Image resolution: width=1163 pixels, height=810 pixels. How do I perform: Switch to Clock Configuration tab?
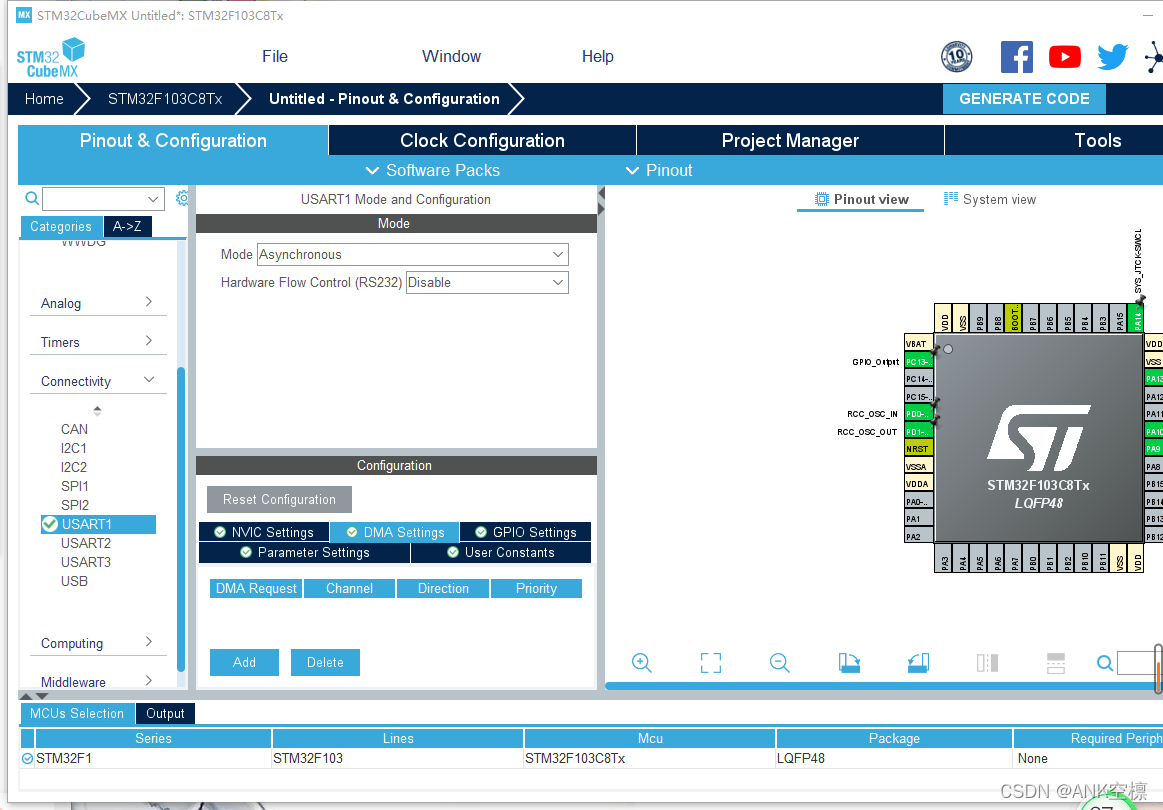(482, 140)
